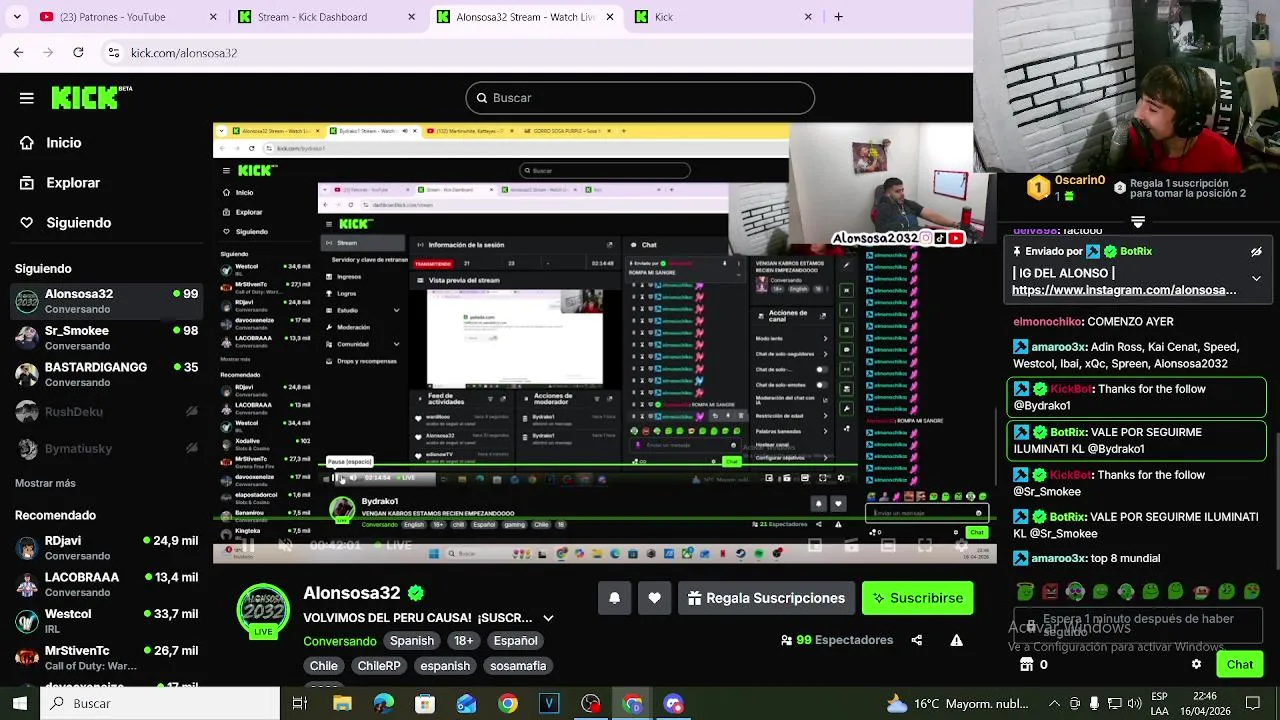Click the chat message input box
Viewport: 1280px width, 720px height.
tap(1138, 626)
